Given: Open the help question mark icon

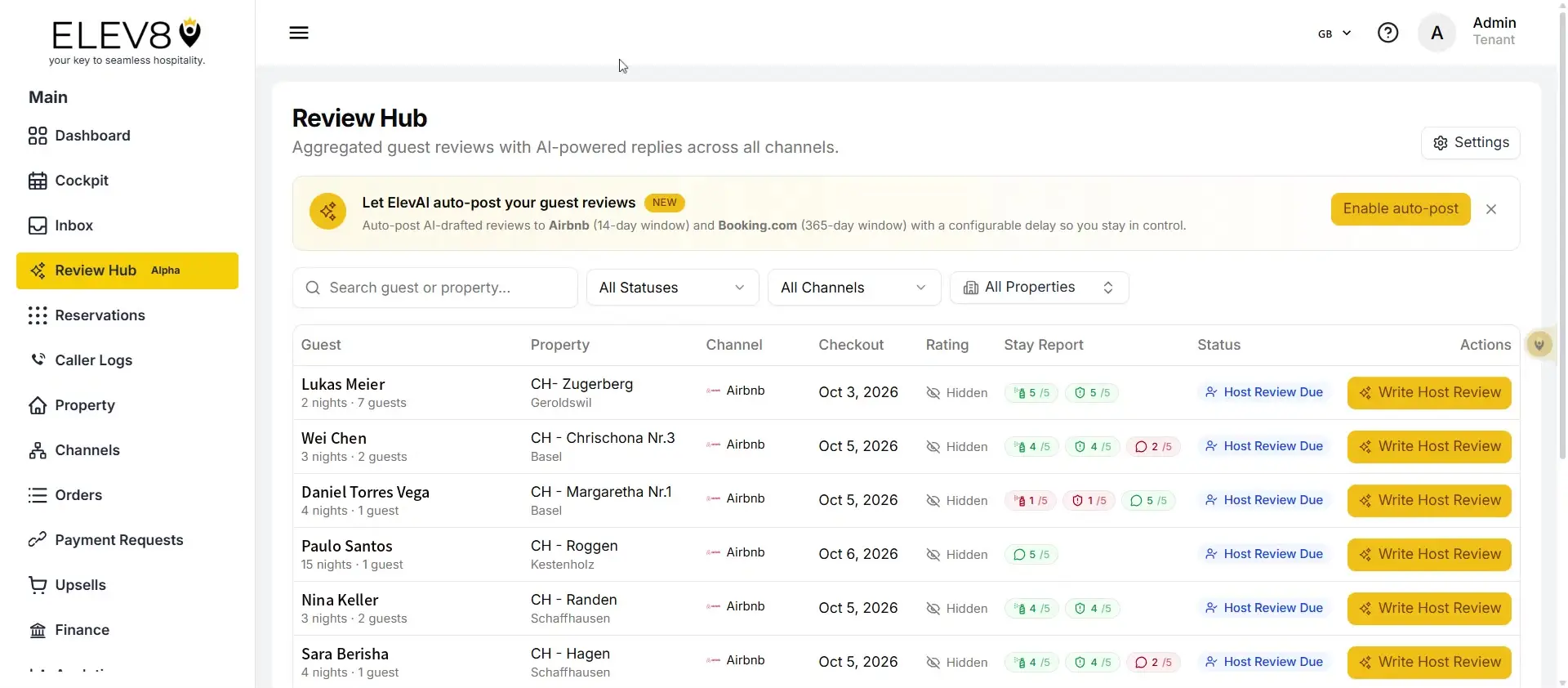Looking at the screenshot, I should coord(1388,33).
